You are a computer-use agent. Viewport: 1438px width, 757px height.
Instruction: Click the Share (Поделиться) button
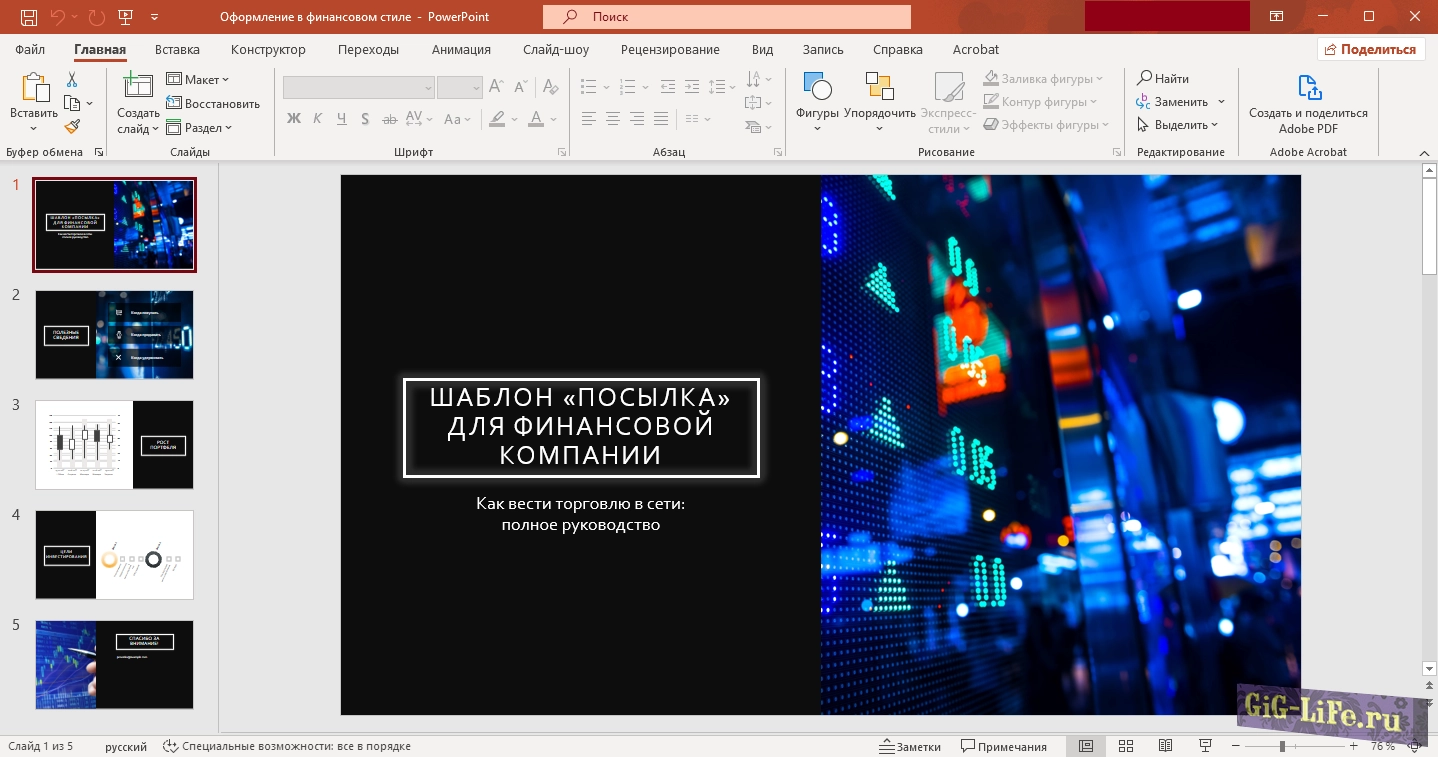click(x=1370, y=49)
